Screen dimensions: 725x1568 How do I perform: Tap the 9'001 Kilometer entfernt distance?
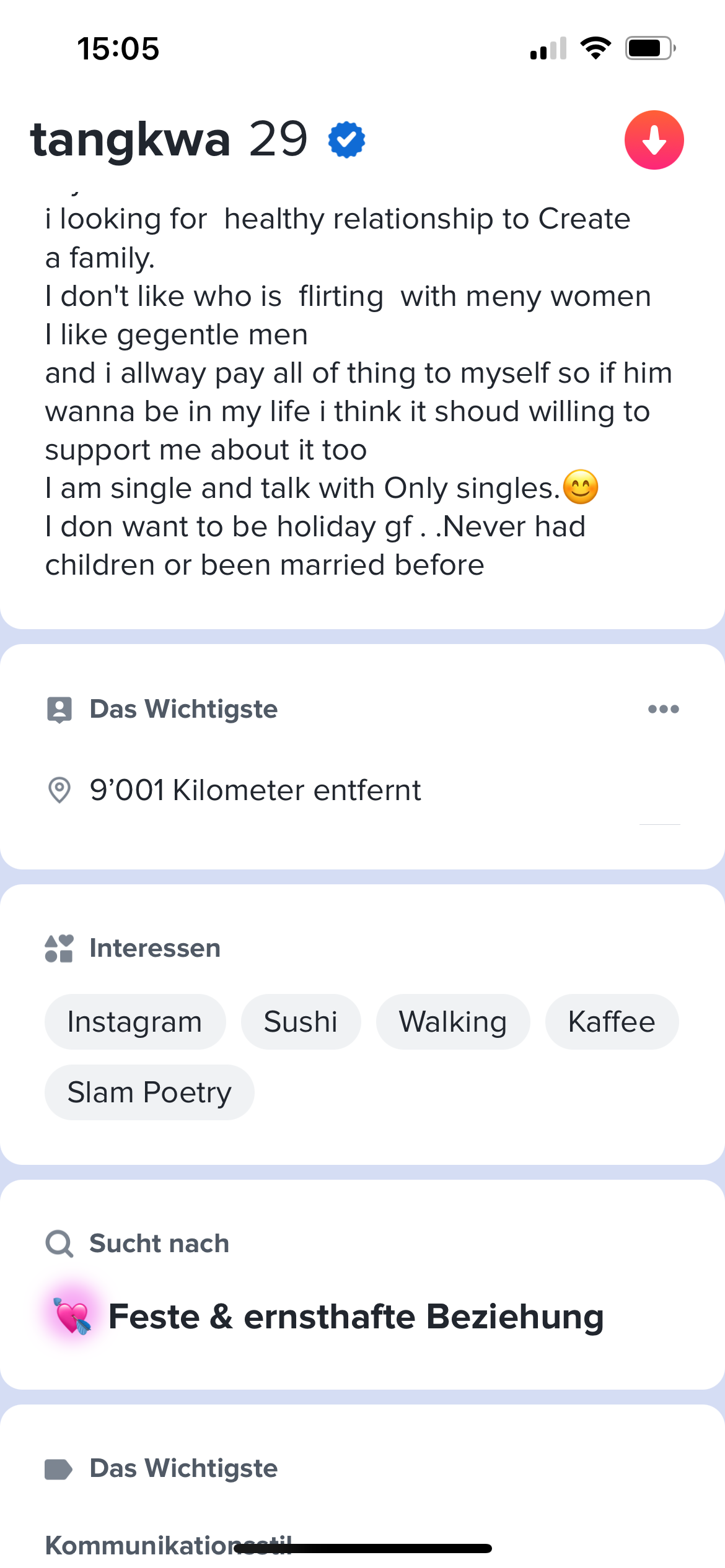pos(255,790)
